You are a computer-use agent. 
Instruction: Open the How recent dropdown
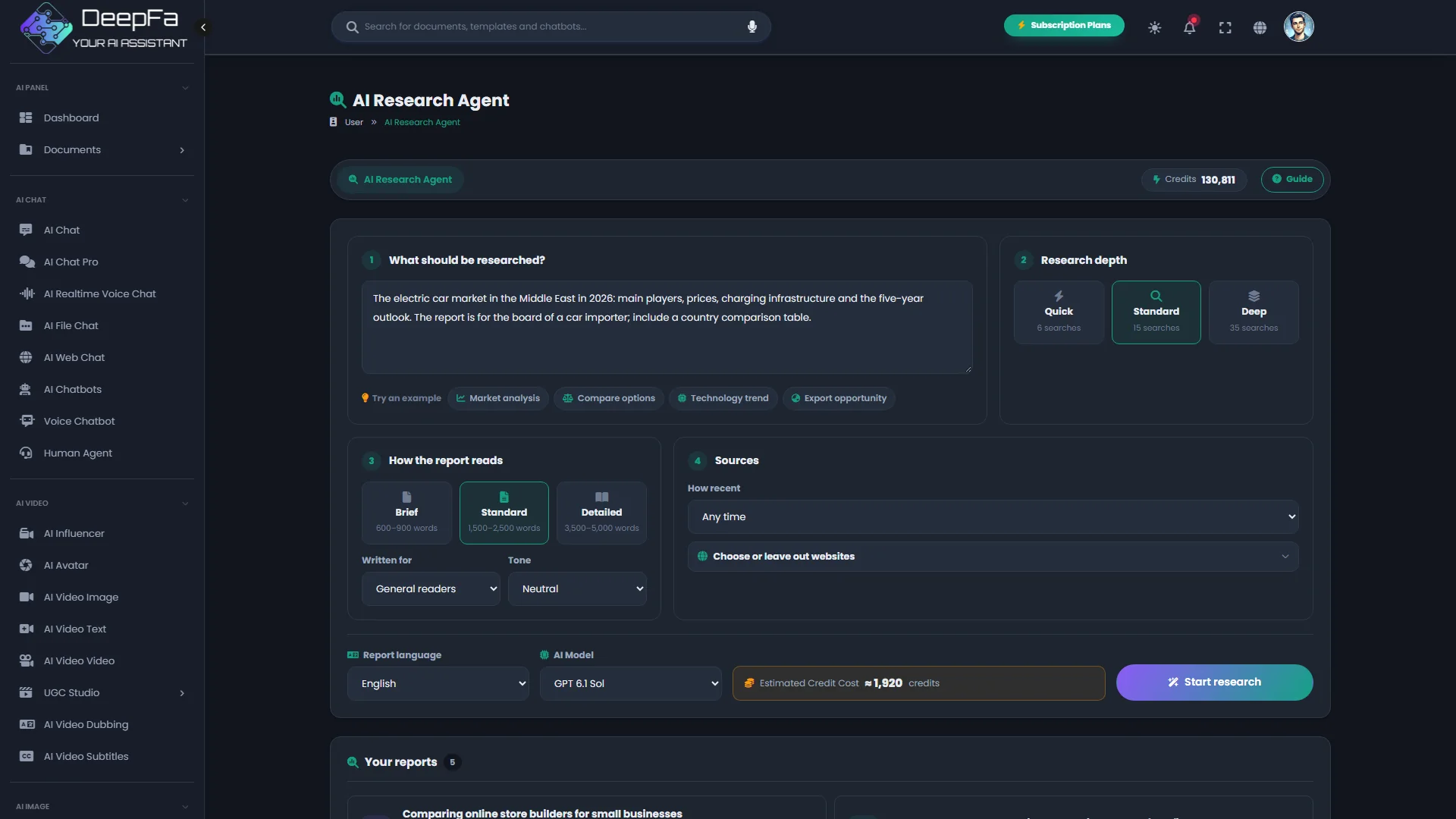[993, 516]
